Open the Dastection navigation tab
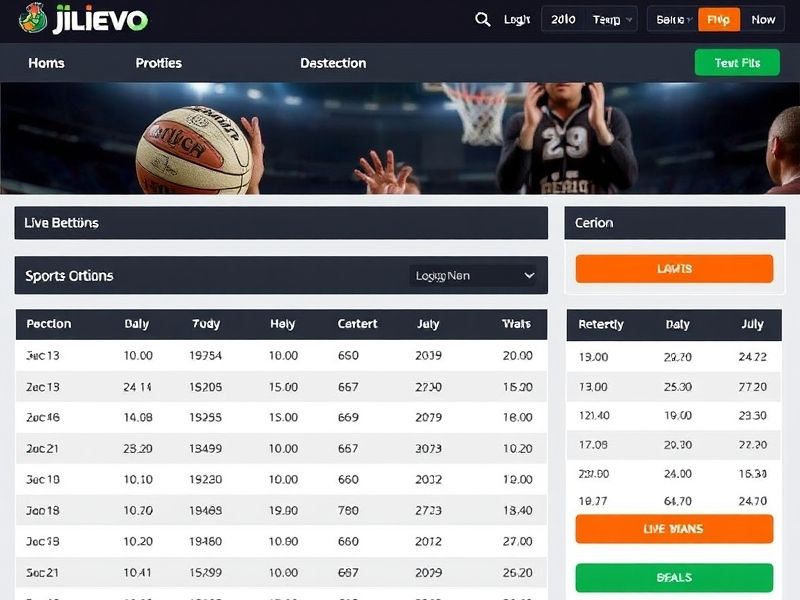 coord(333,63)
